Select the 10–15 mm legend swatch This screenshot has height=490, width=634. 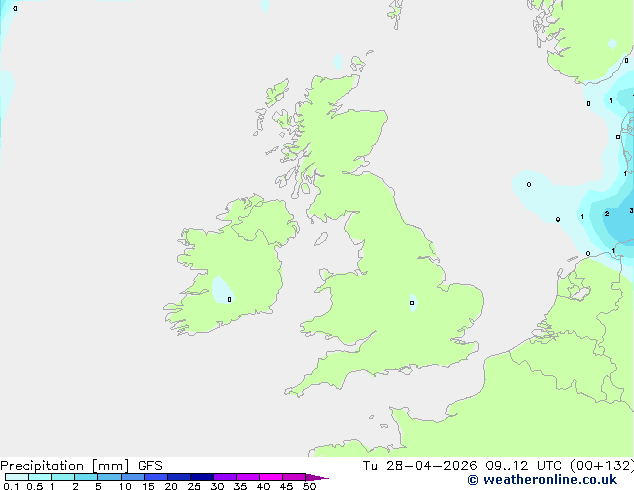[132, 477]
